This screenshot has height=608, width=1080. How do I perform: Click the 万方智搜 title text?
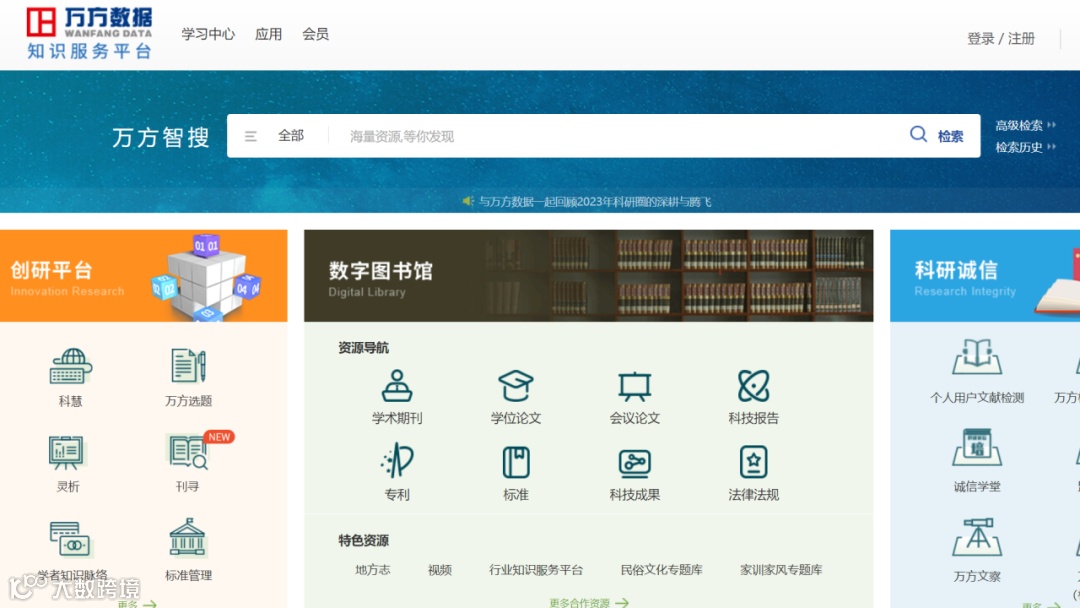pyautogui.click(x=160, y=137)
